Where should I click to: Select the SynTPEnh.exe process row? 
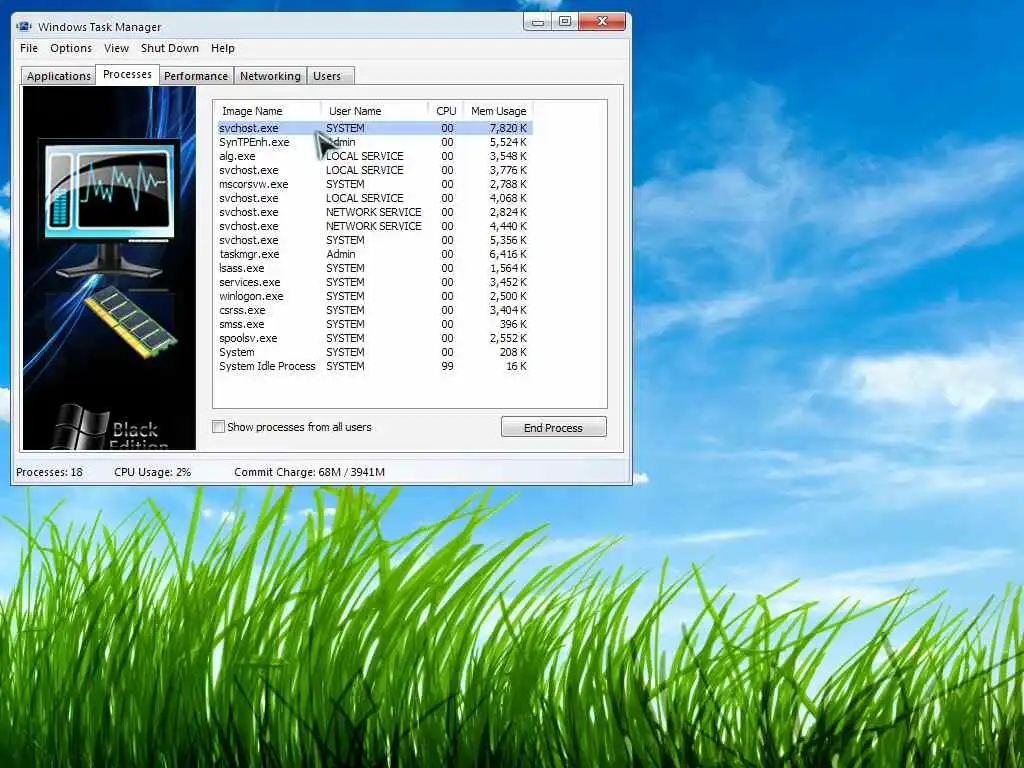click(x=374, y=142)
